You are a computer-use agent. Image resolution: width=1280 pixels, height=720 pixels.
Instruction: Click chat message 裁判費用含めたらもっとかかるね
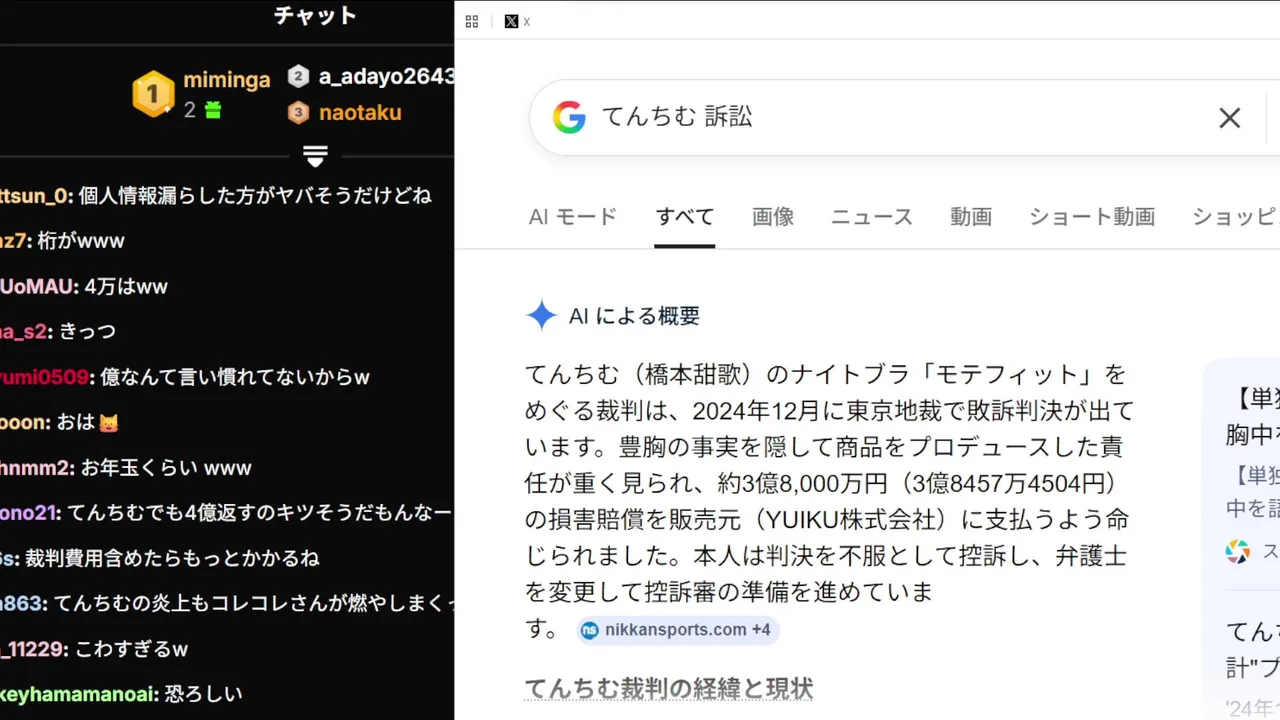pyautogui.click(x=172, y=559)
